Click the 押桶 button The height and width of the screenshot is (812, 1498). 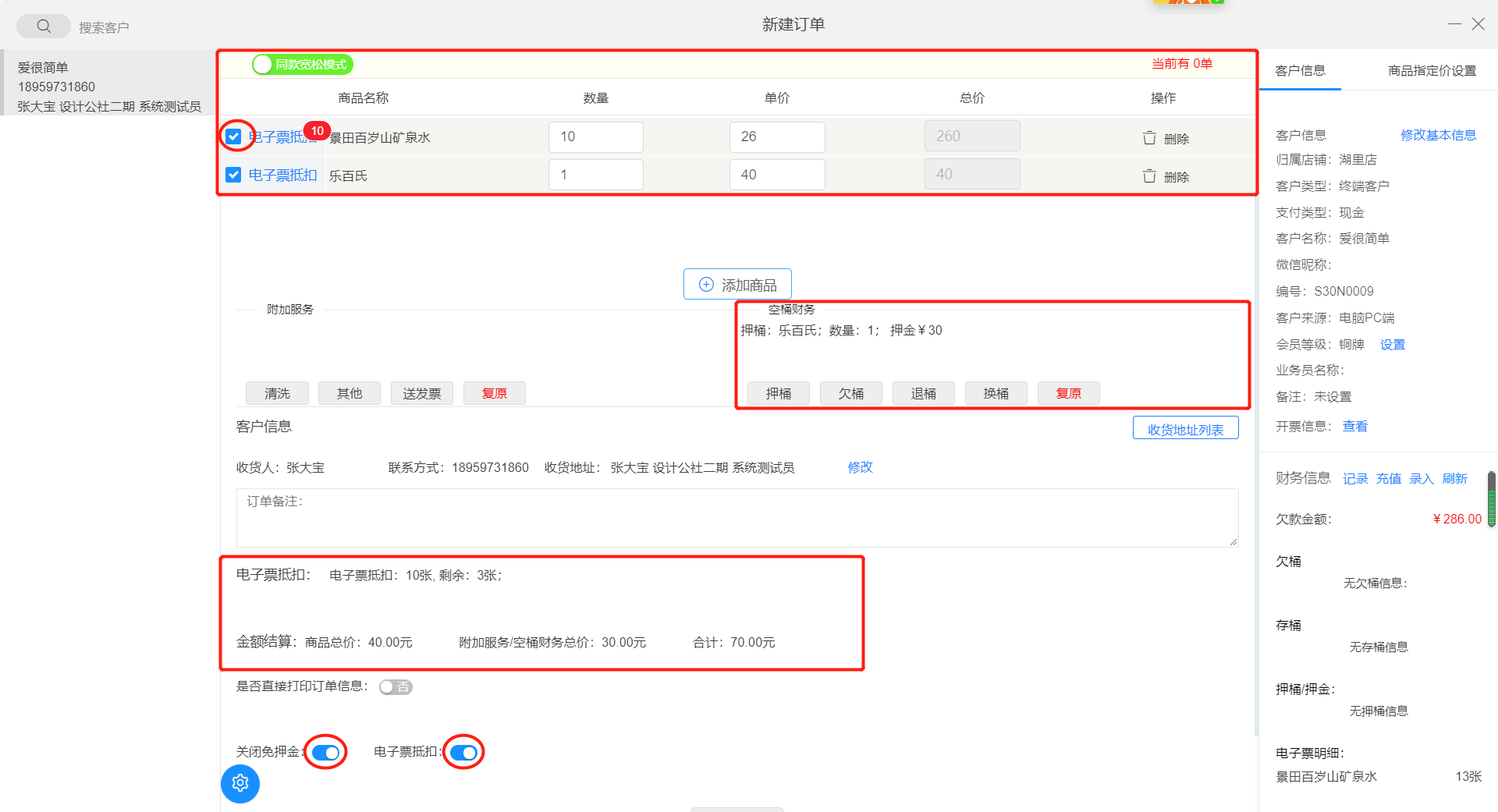(x=778, y=394)
